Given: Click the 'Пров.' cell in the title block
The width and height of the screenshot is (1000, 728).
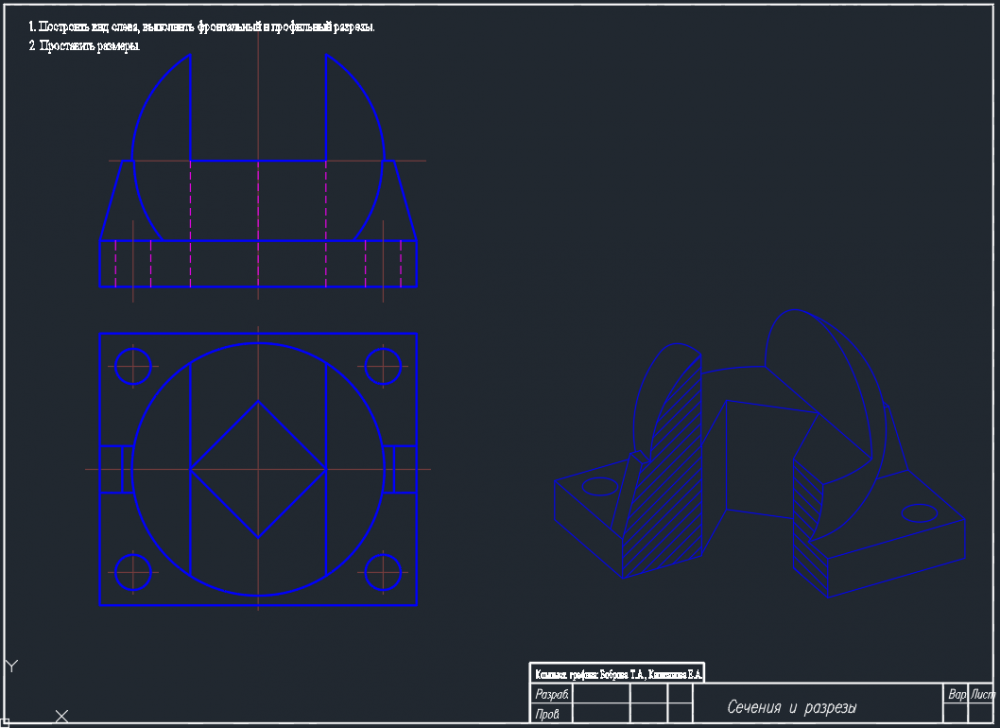Looking at the screenshot, I should pyautogui.click(x=547, y=715).
